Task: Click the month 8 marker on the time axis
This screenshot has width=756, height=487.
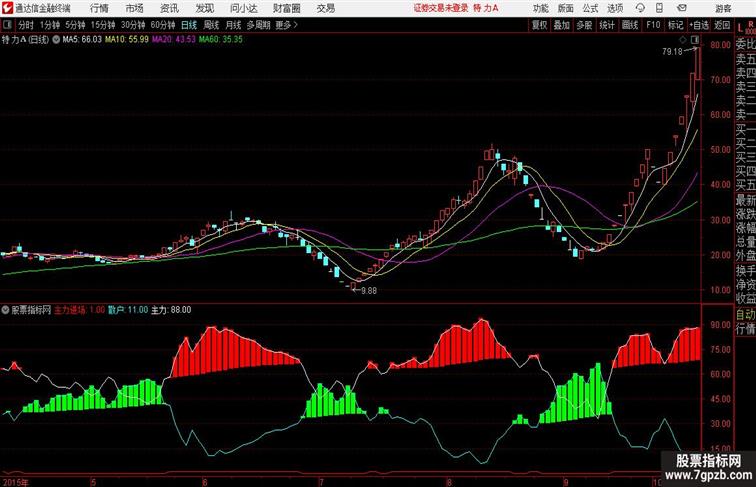Action: tap(449, 482)
